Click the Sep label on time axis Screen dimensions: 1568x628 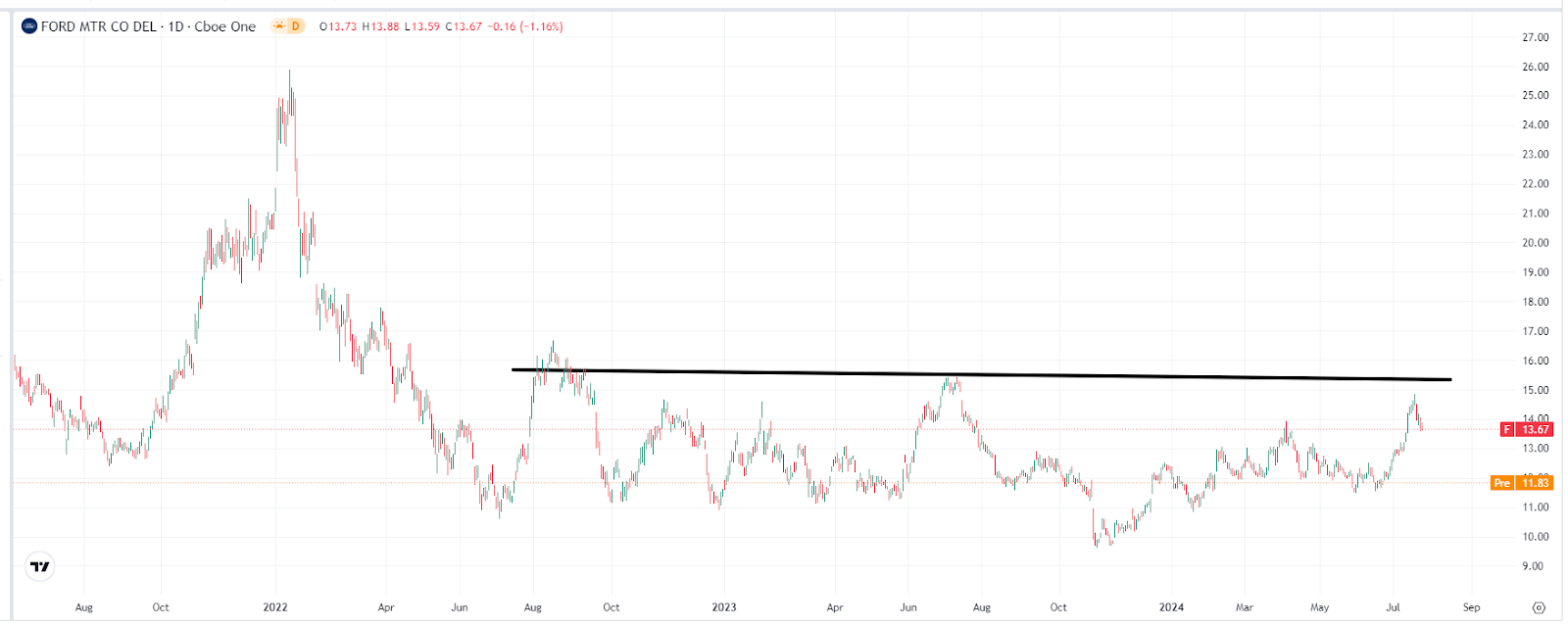[x=1471, y=607]
